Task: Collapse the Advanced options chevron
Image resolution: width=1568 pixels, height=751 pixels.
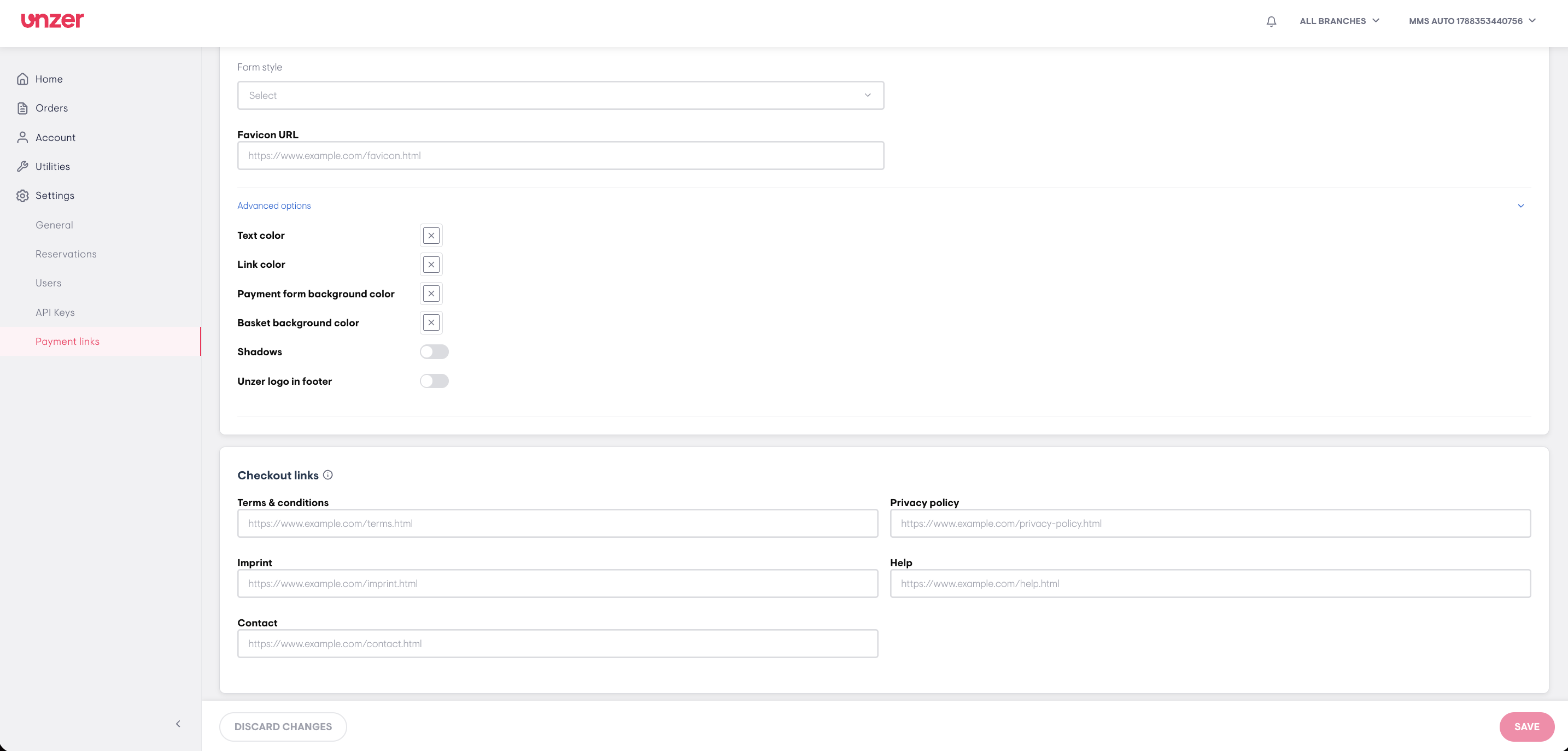Action: coord(1520,206)
